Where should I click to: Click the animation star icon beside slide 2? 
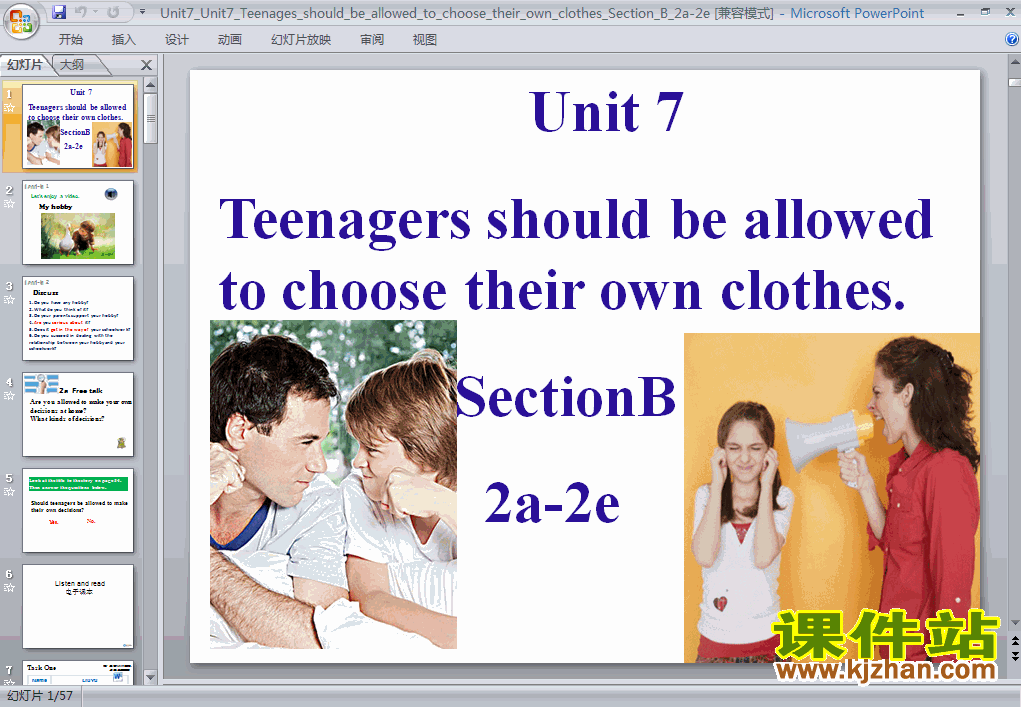[x=9, y=204]
